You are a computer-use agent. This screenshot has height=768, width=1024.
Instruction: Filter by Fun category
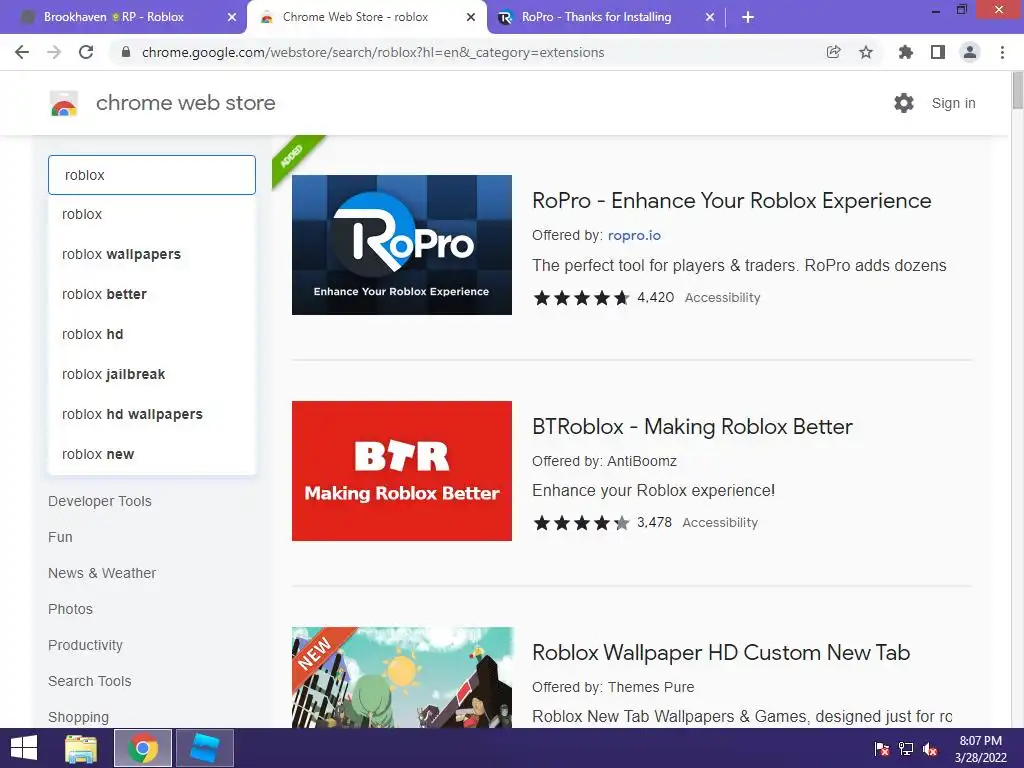60,537
